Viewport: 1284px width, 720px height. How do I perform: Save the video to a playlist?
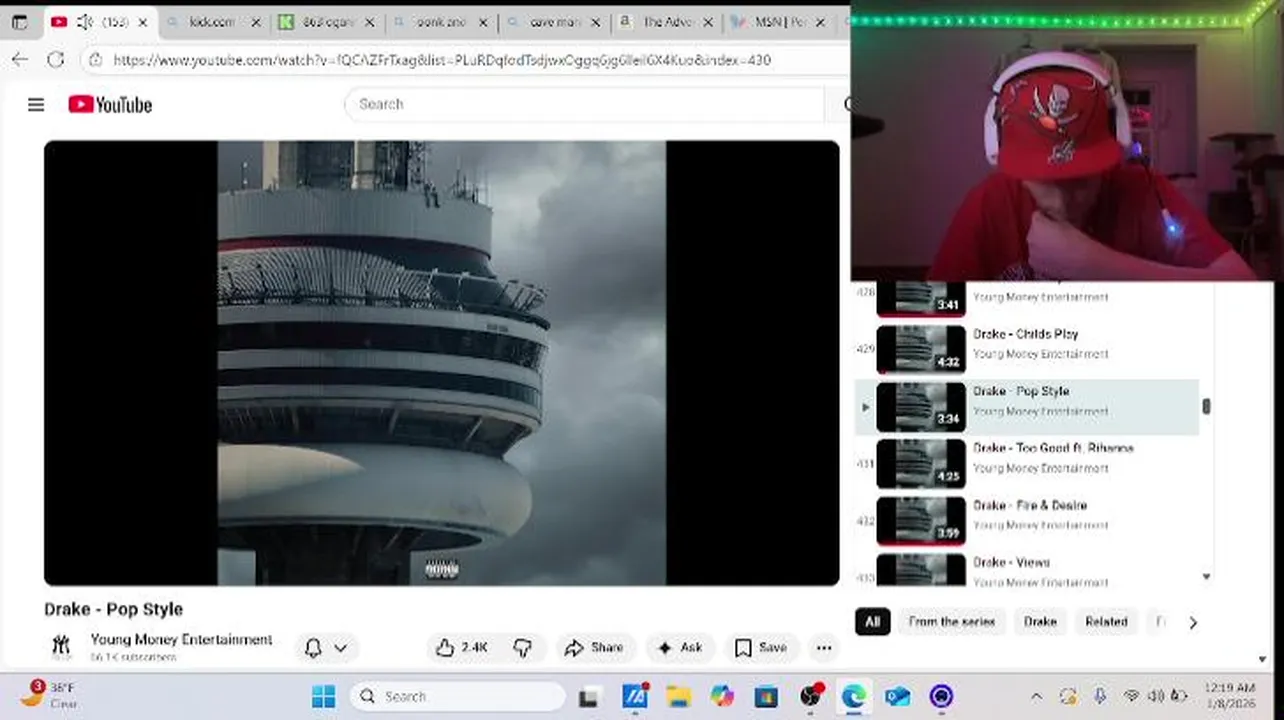[761, 648]
